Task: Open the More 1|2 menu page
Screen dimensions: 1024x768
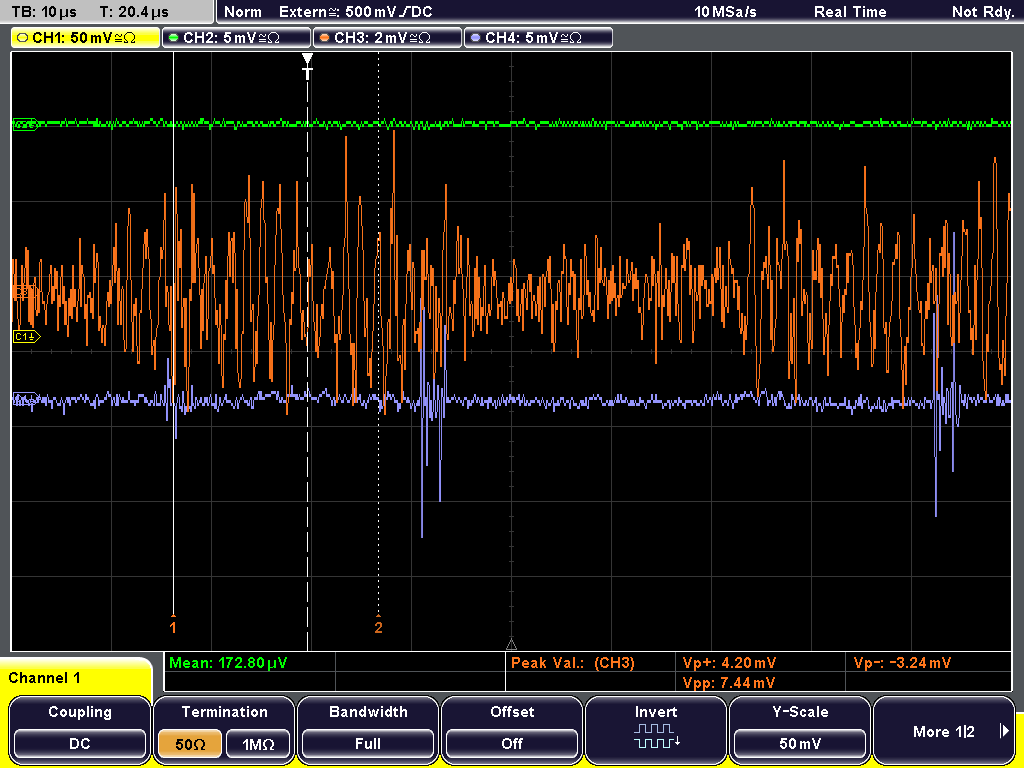Action: coord(944,731)
